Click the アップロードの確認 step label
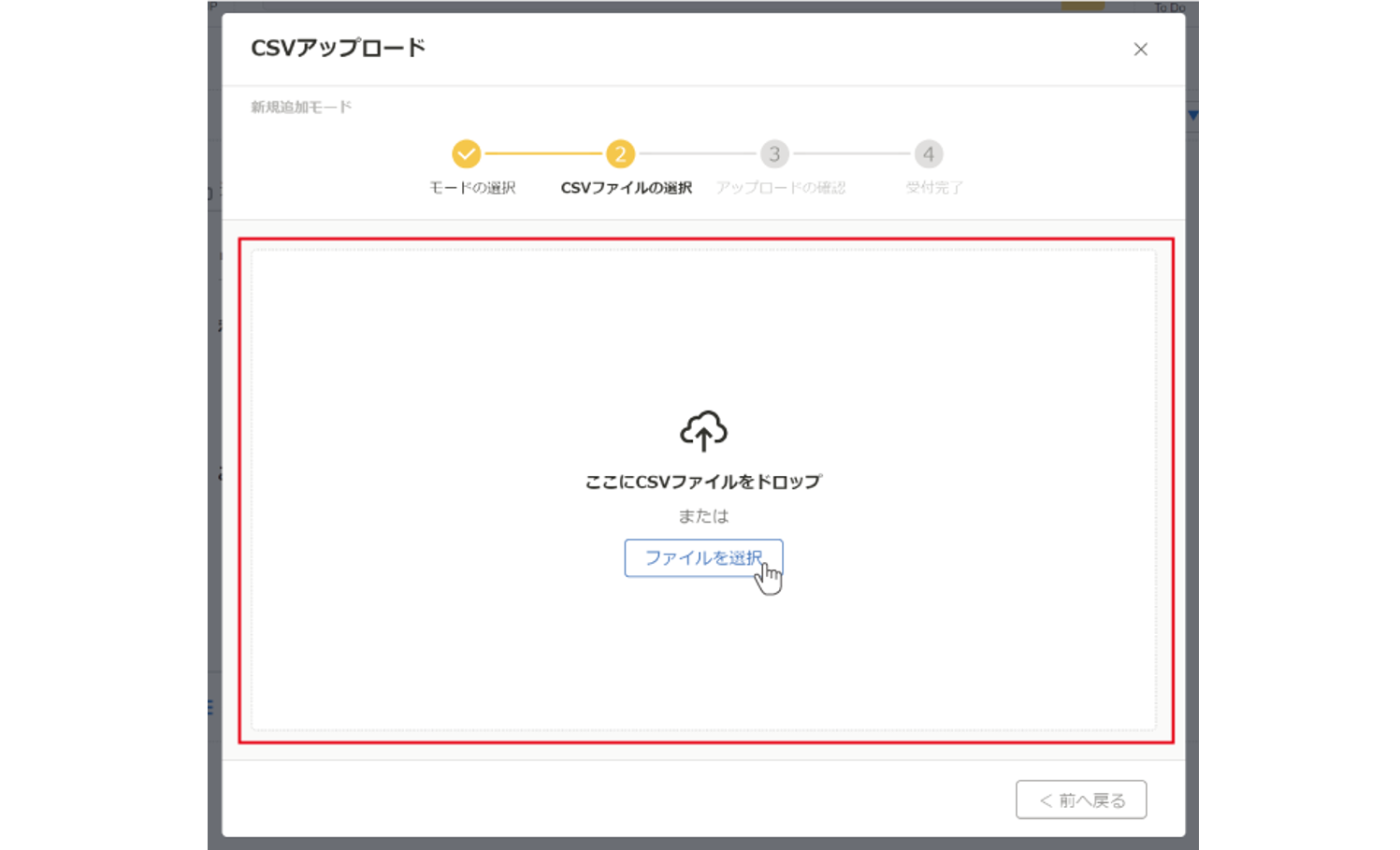 (780, 188)
